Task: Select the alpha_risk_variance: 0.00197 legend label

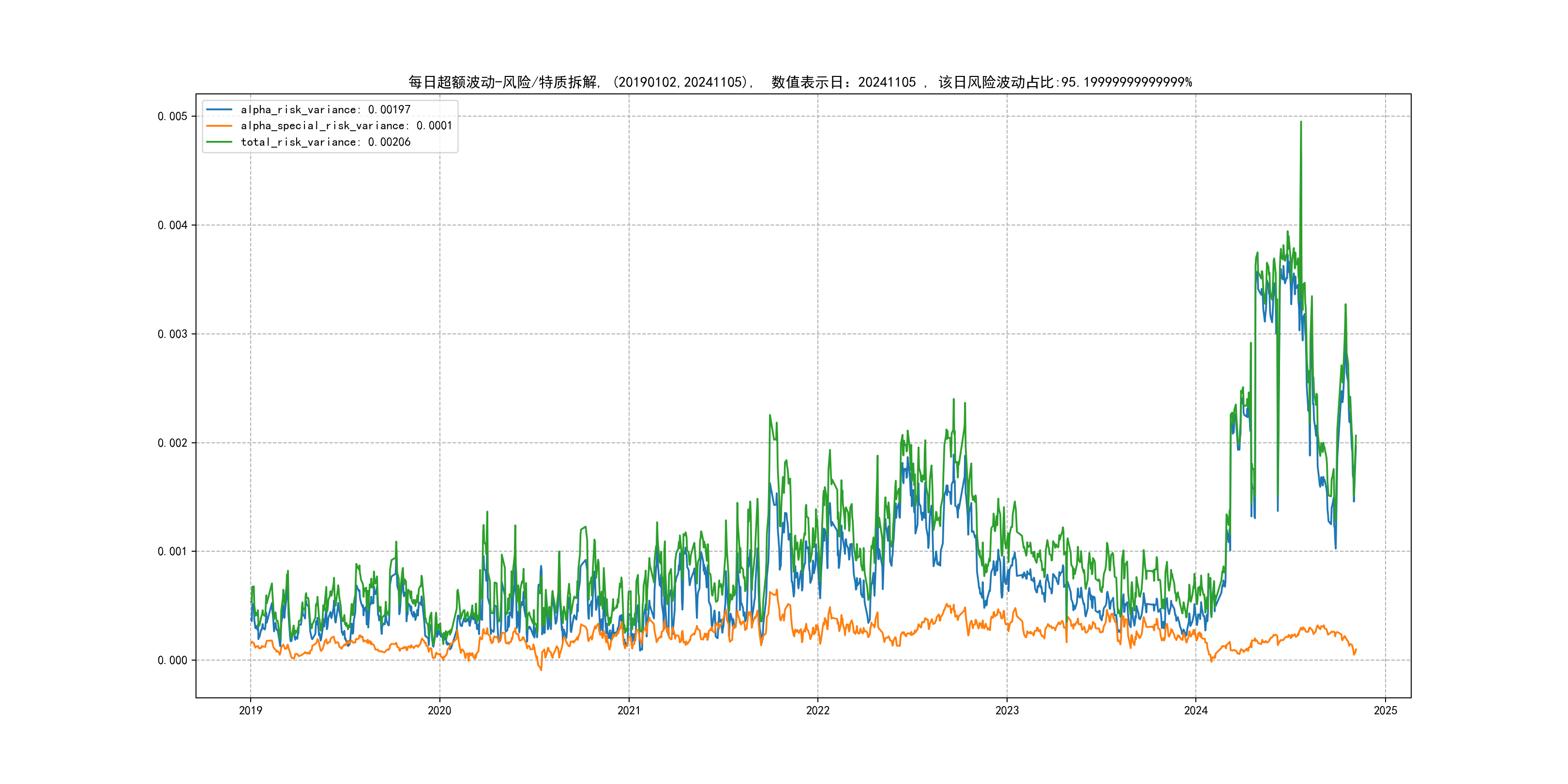Action: (326, 109)
